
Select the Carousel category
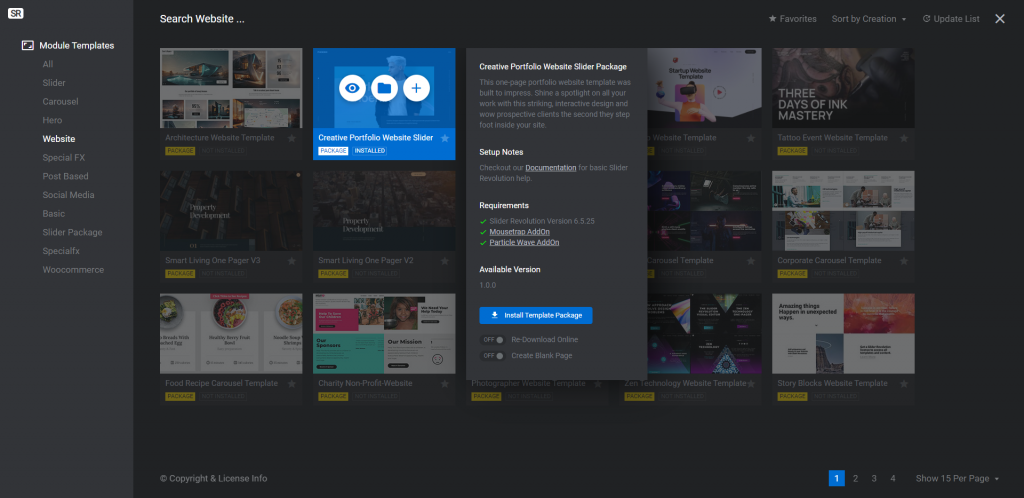click(x=60, y=102)
